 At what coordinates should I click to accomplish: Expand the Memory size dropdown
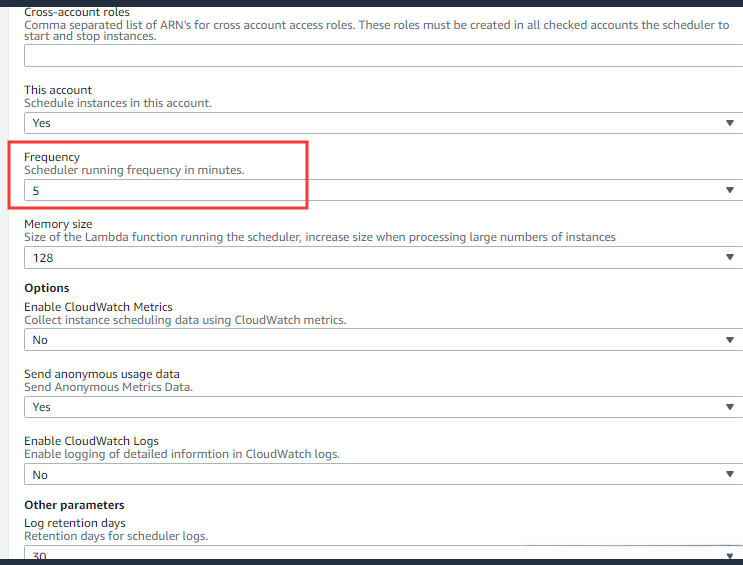pyautogui.click(x=380, y=258)
